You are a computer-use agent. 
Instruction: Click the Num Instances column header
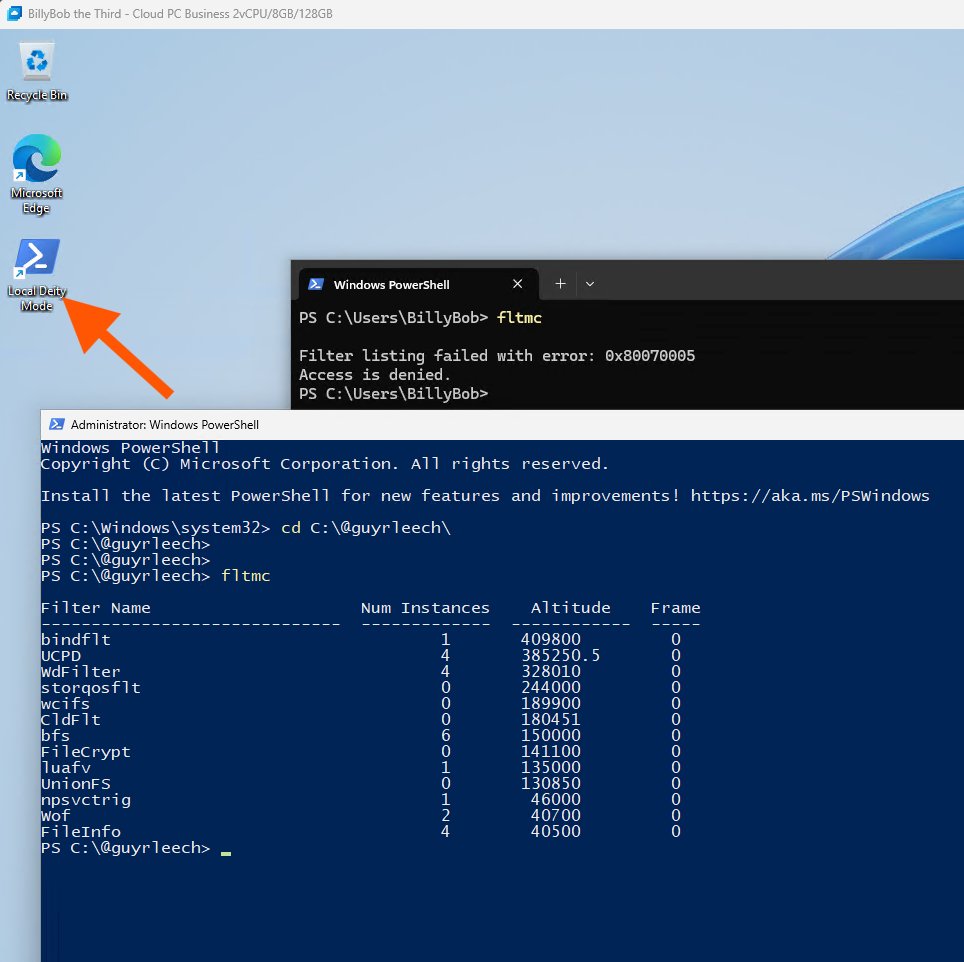click(x=425, y=607)
